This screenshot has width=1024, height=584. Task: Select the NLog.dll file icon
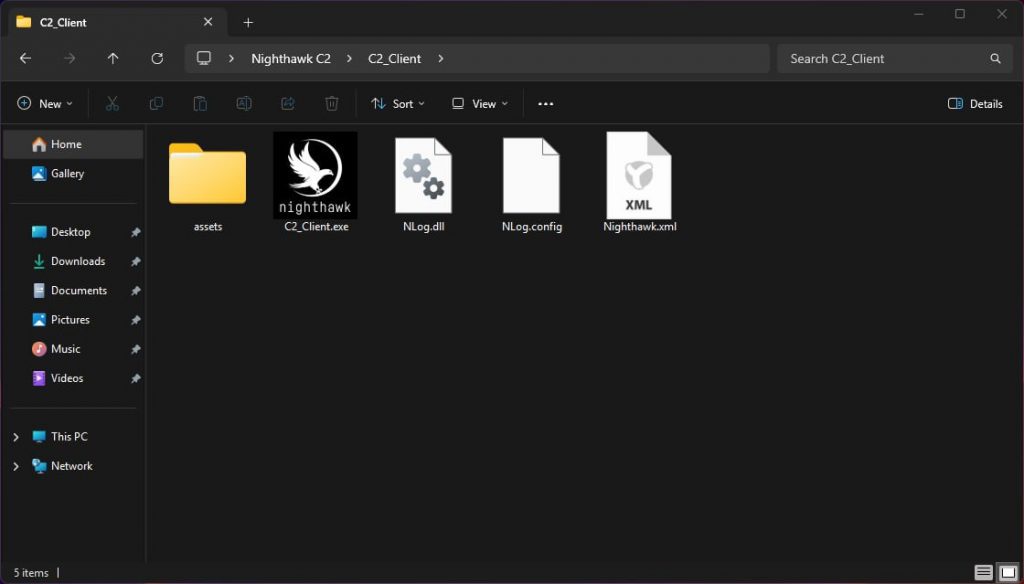point(423,176)
